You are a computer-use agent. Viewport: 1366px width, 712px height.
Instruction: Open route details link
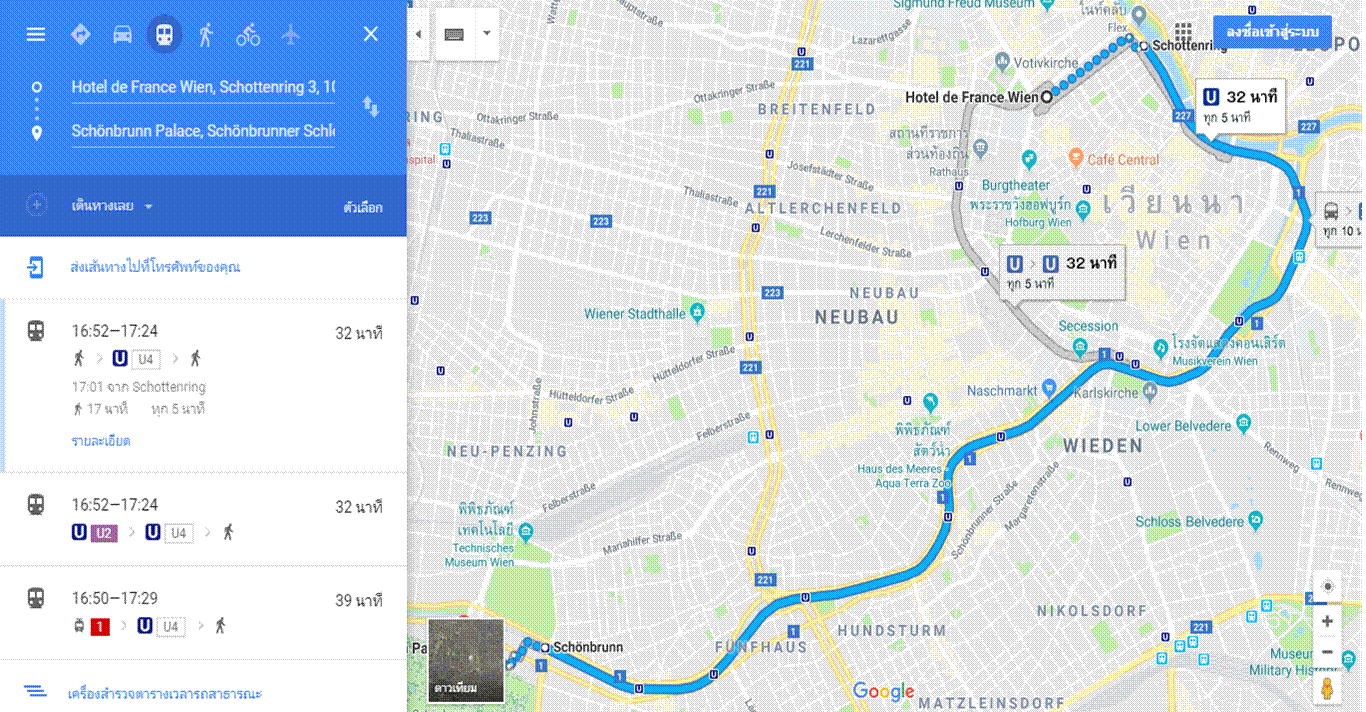[x=101, y=441]
